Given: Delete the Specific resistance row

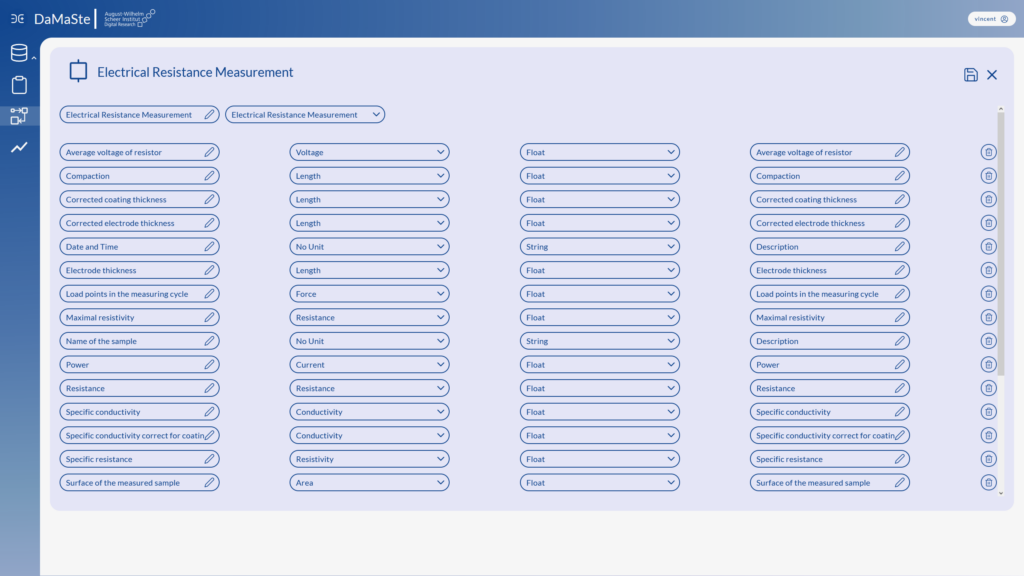Looking at the screenshot, I should (x=988, y=458).
